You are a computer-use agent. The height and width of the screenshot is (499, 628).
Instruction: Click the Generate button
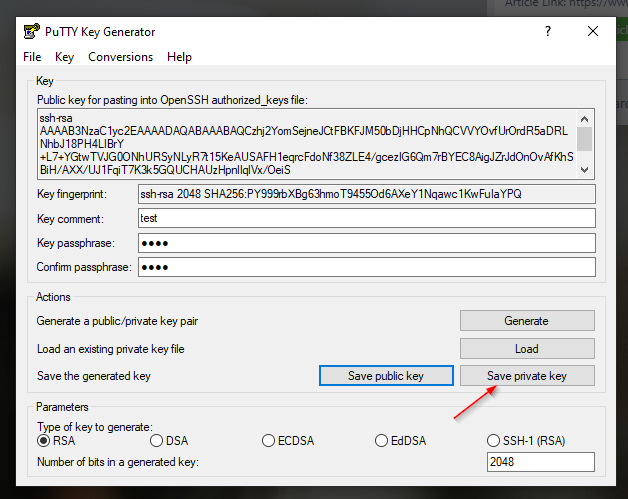pyautogui.click(x=527, y=321)
